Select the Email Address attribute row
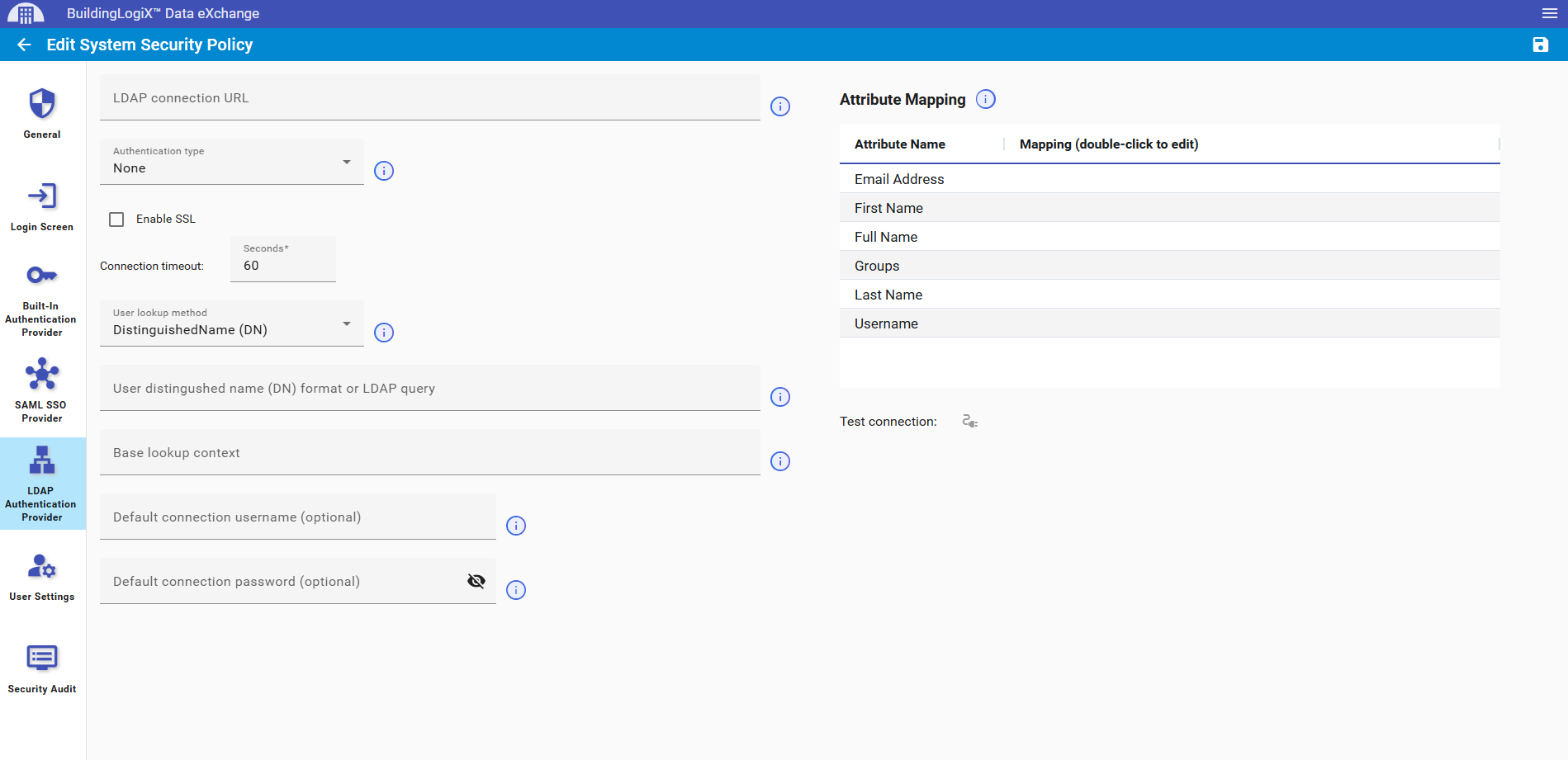 click(1170, 179)
